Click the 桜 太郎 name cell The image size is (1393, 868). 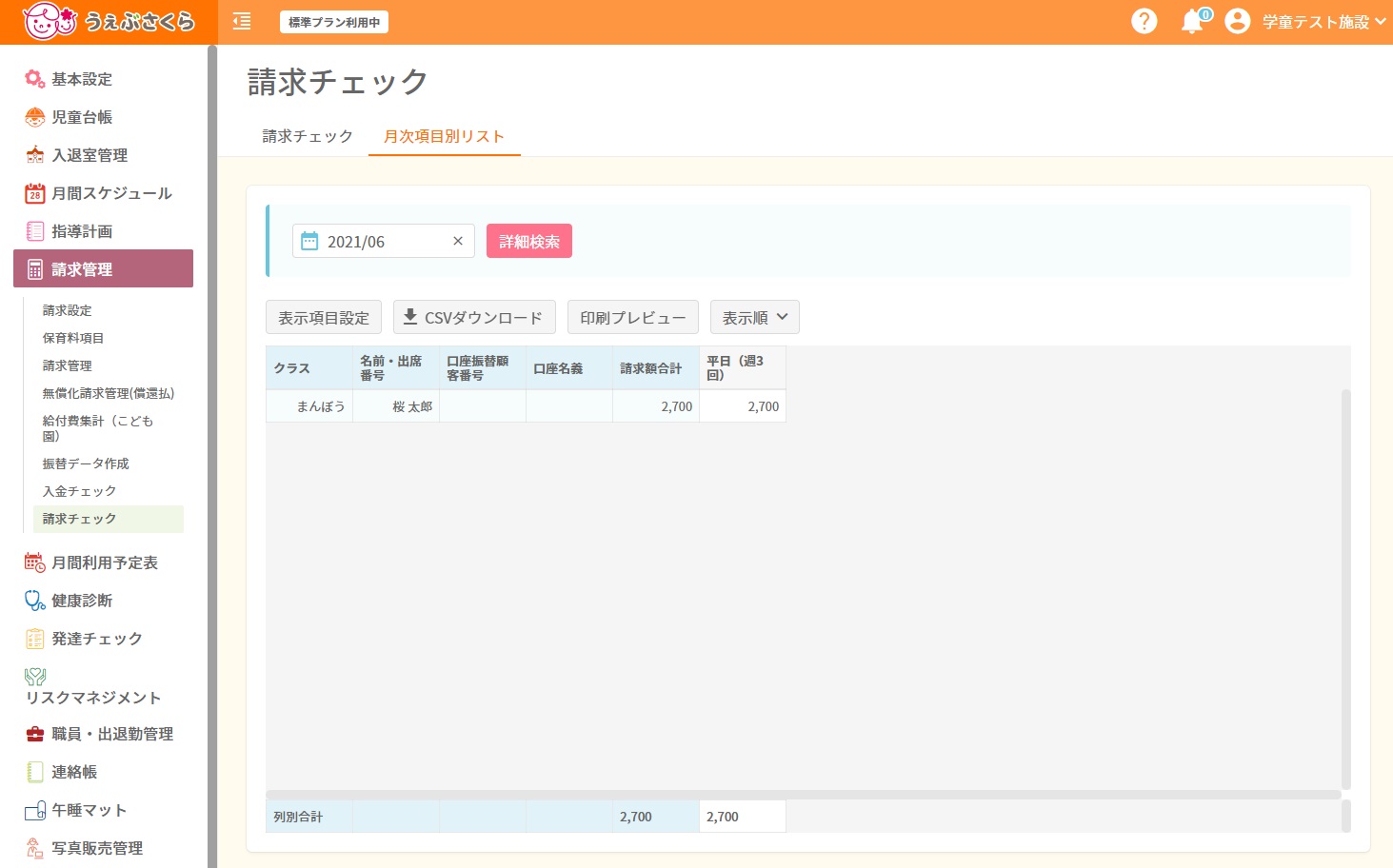396,406
